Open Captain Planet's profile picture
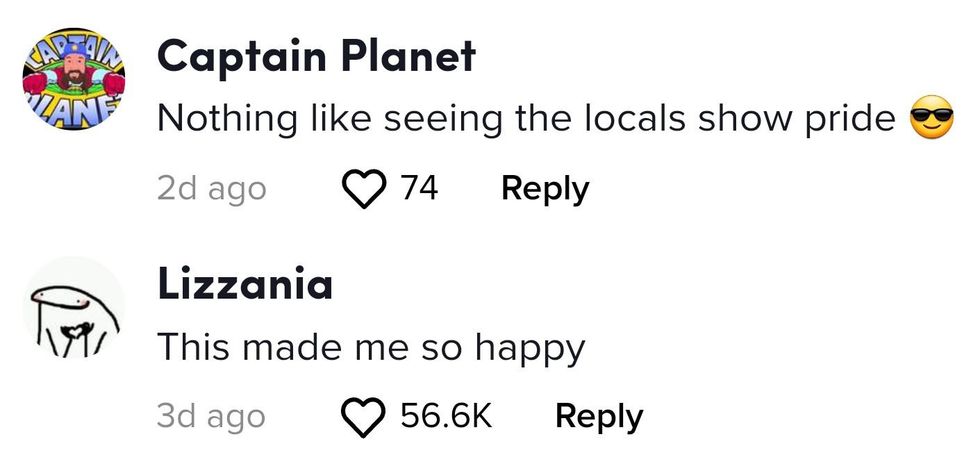The image size is (980, 464). (73, 77)
